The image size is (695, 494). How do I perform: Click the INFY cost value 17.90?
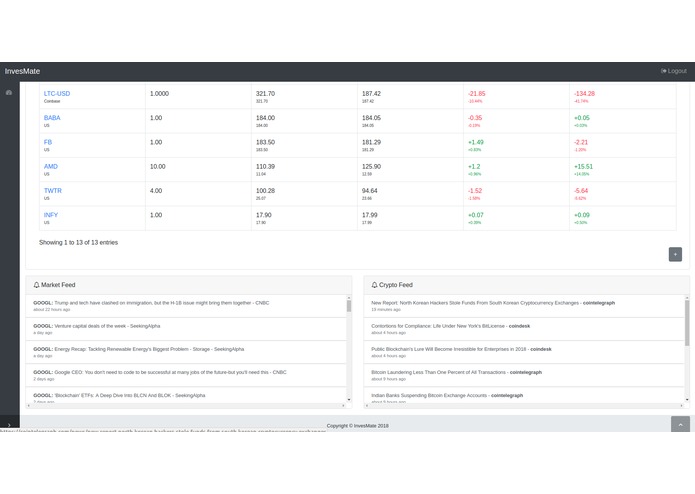point(264,215)
